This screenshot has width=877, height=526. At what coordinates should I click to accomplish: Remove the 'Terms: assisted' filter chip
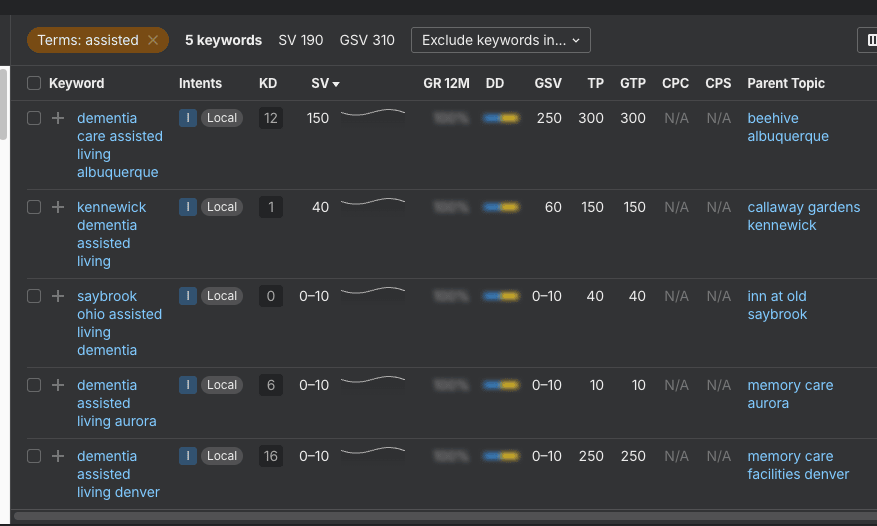coord(153,40)
